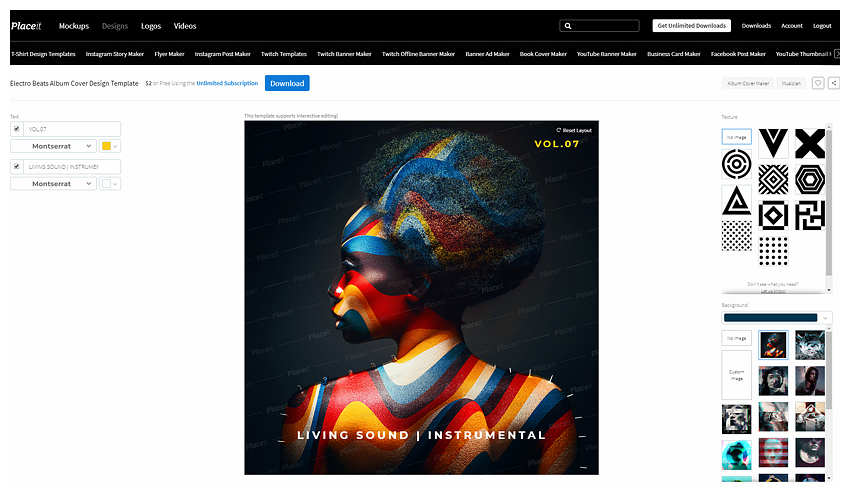Open YouTube Banner Maker category
850x498 pixels.
(x=606, y=54)
